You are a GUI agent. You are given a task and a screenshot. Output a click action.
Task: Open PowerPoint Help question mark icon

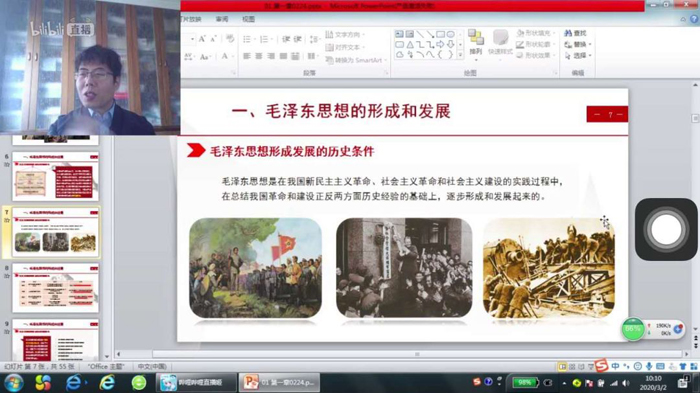(694, 19)
